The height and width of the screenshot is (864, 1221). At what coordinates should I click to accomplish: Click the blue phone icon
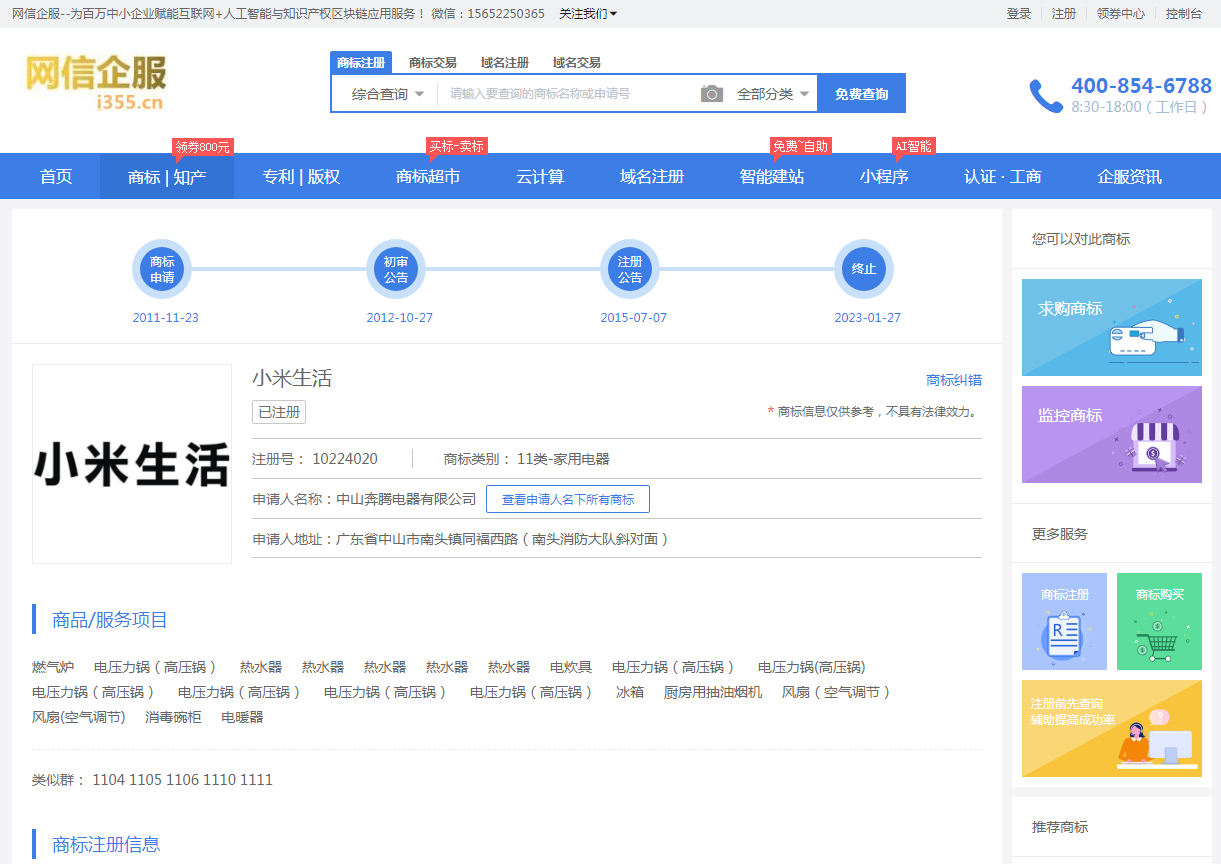(1046, 96)
